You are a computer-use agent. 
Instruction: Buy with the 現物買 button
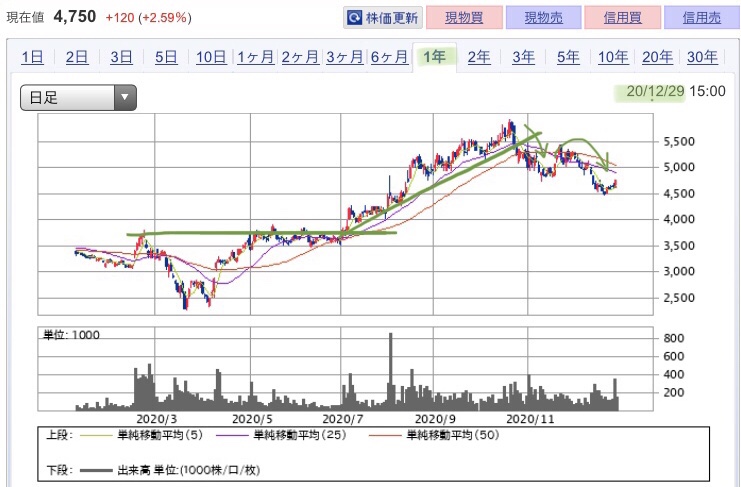(x=464, y=18)
